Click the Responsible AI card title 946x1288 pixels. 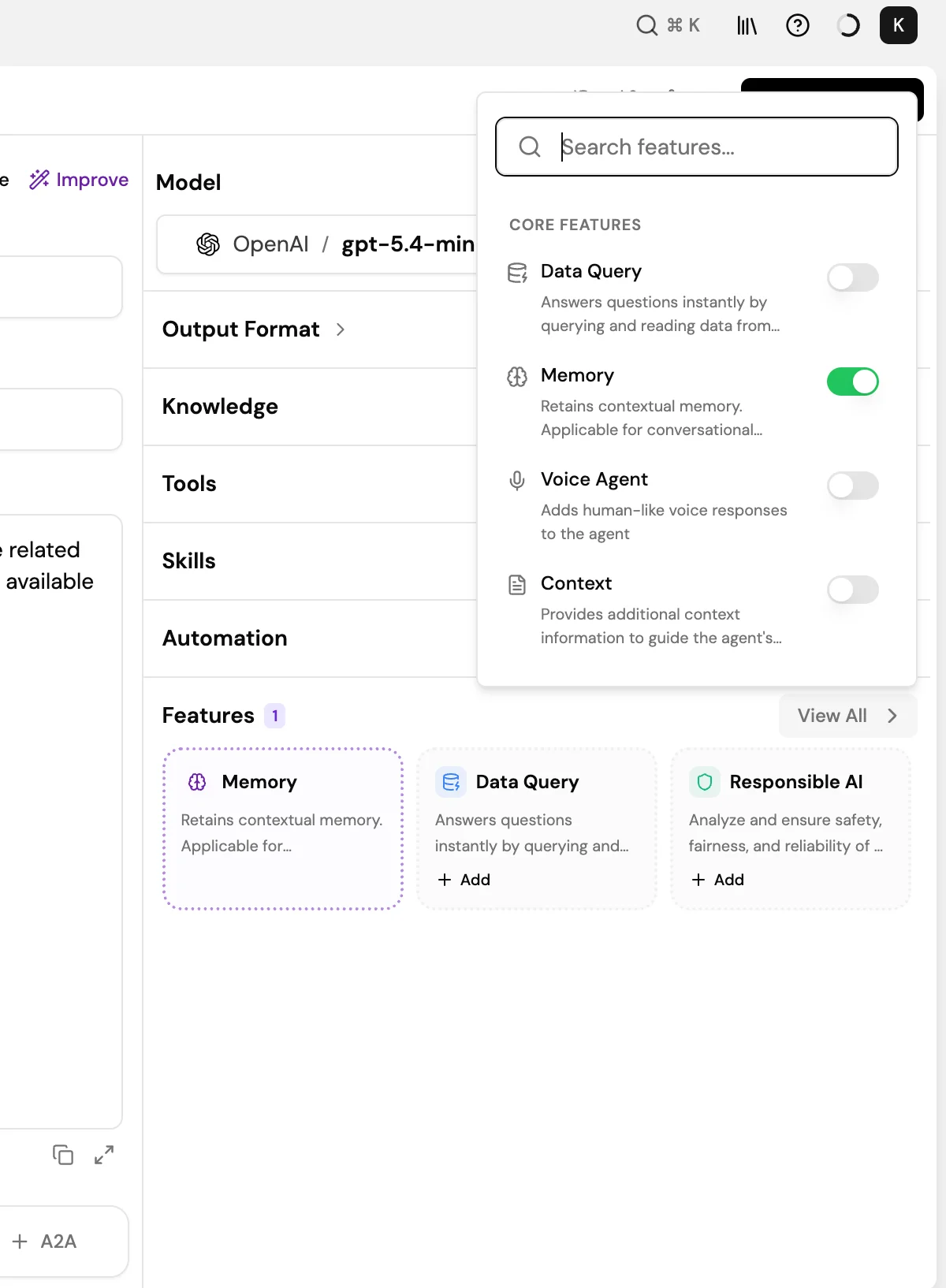click(796, 782)
